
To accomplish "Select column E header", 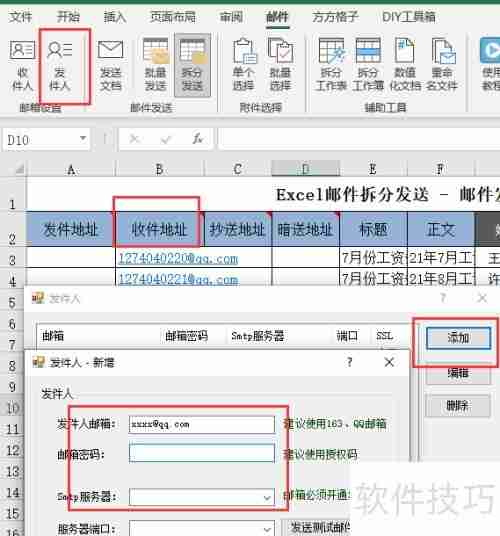I will (x=373, y=170).
